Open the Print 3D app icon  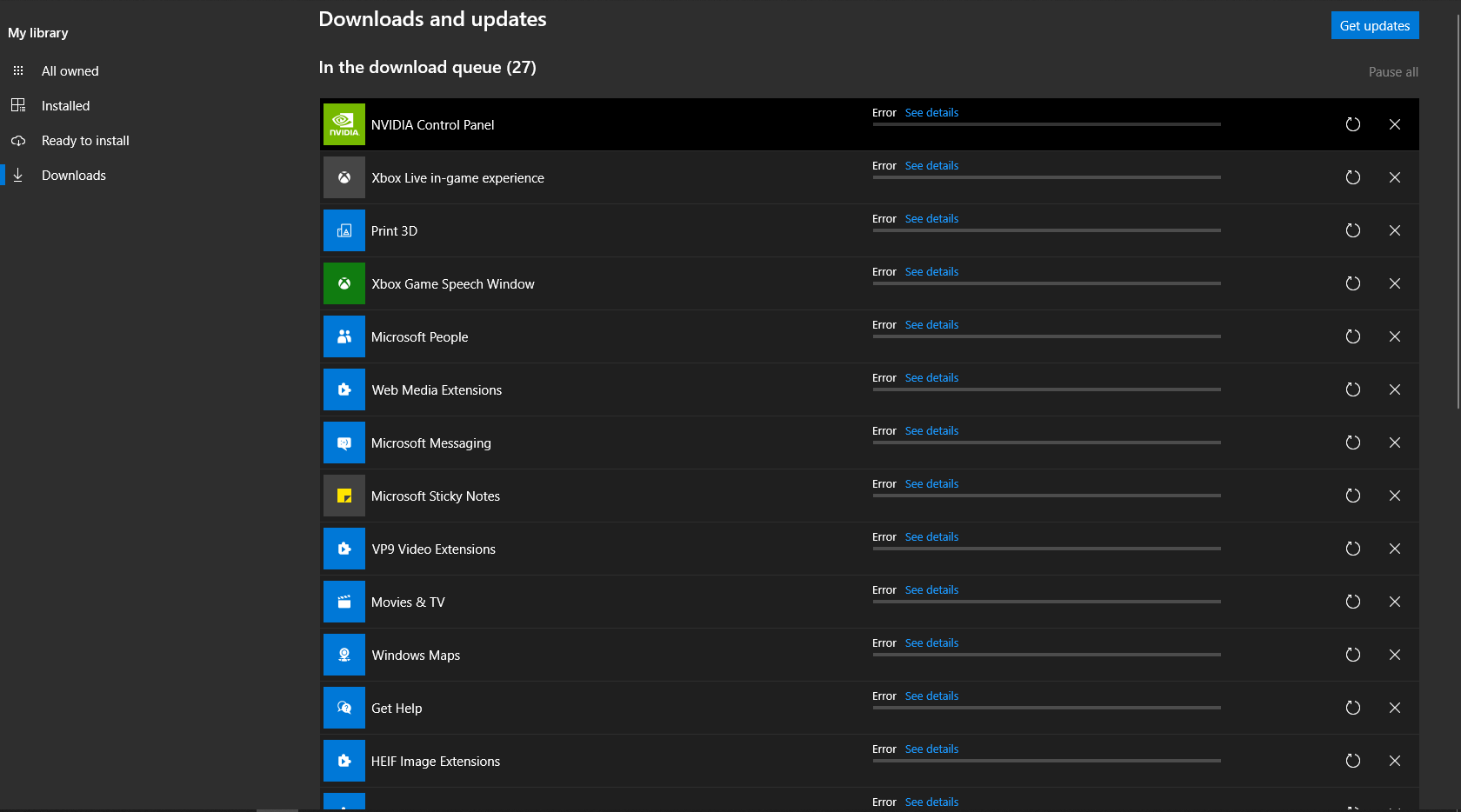pyautogui.click(x=344, y=230)
